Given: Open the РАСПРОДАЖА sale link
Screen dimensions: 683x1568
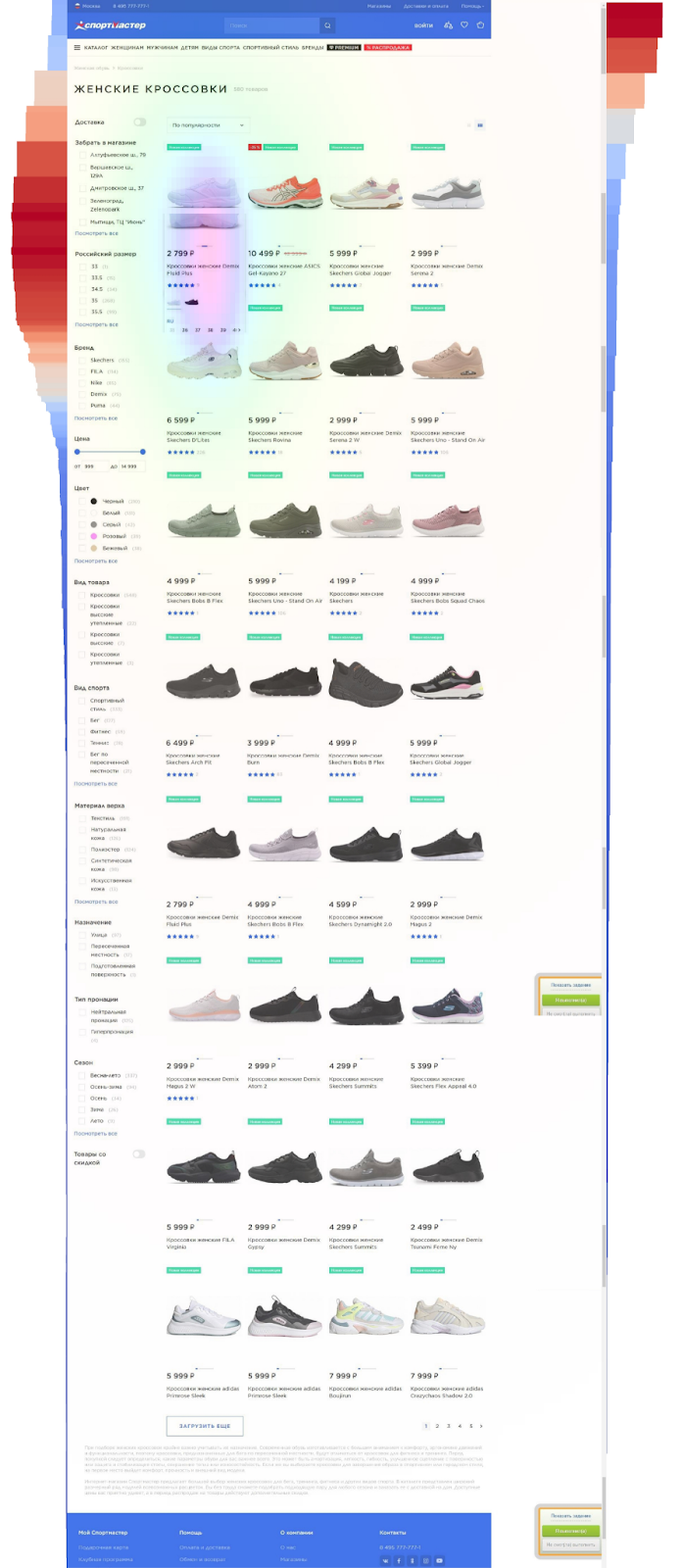Looking at the screenshot, I should coord(388,47).
